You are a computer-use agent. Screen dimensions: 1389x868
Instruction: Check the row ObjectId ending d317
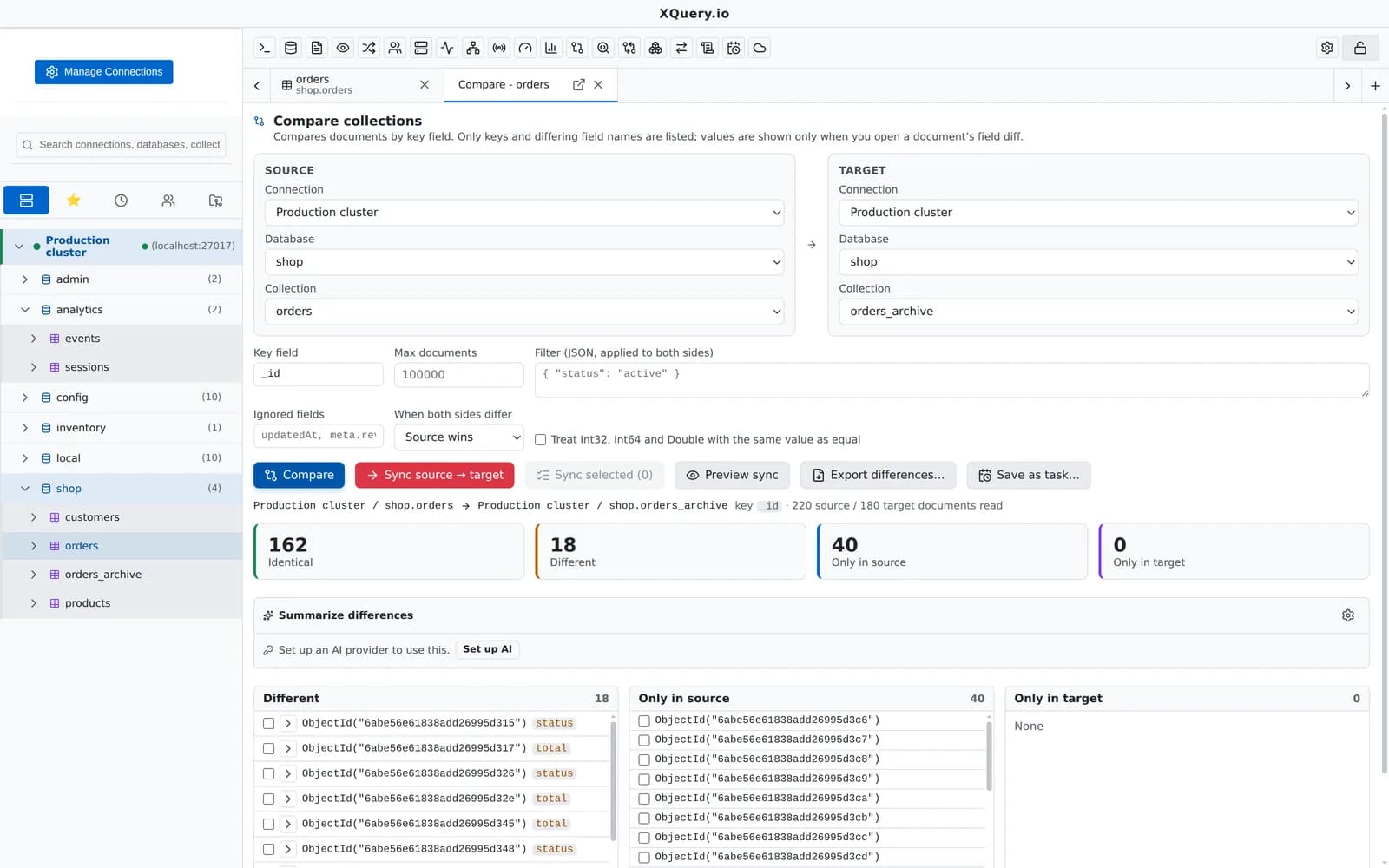point(268,748)
